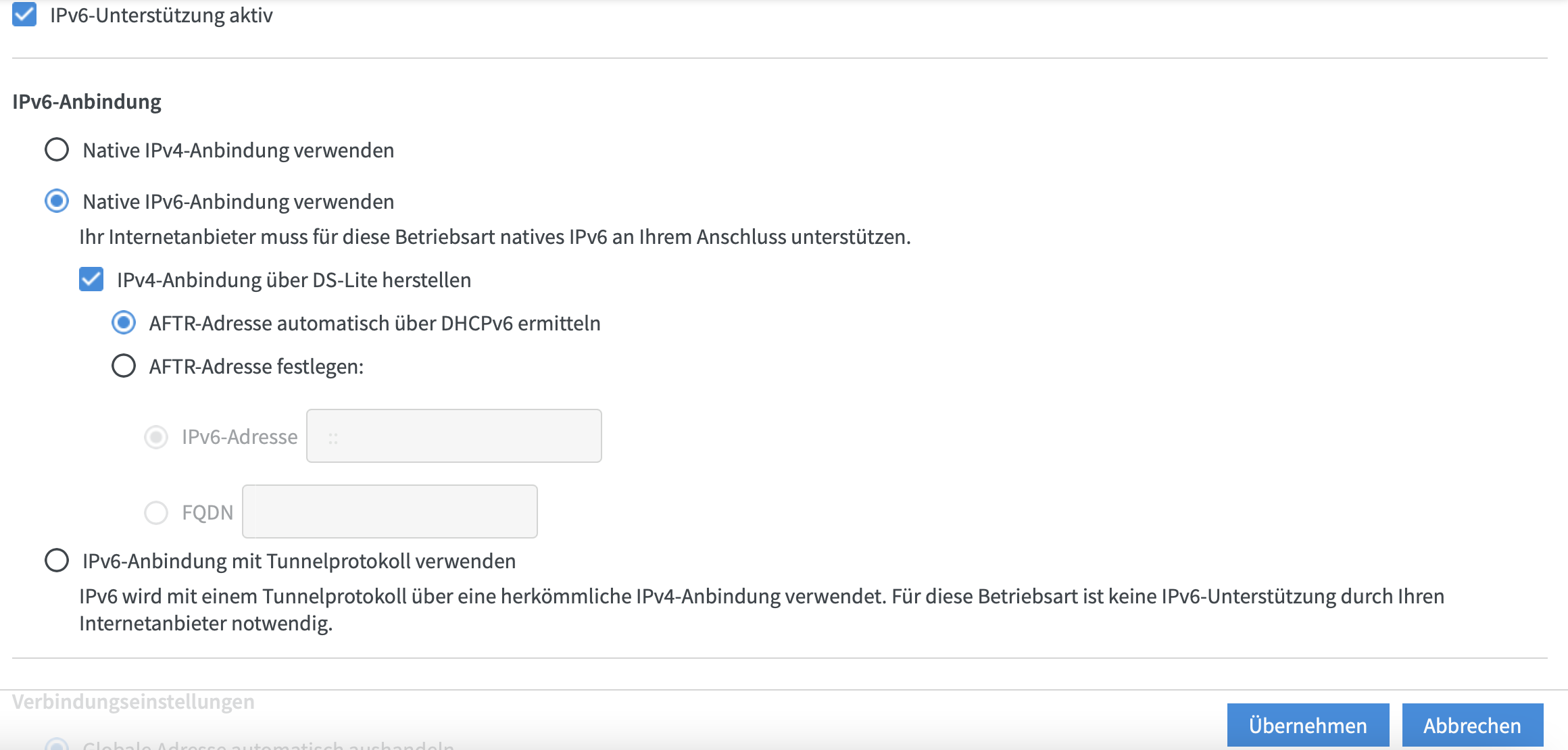The width and height of the screenshot is (1568, 750).
Task: Uncheck the IPv6-Unterstützung aktiv checkbox
Action: point(24,14)
